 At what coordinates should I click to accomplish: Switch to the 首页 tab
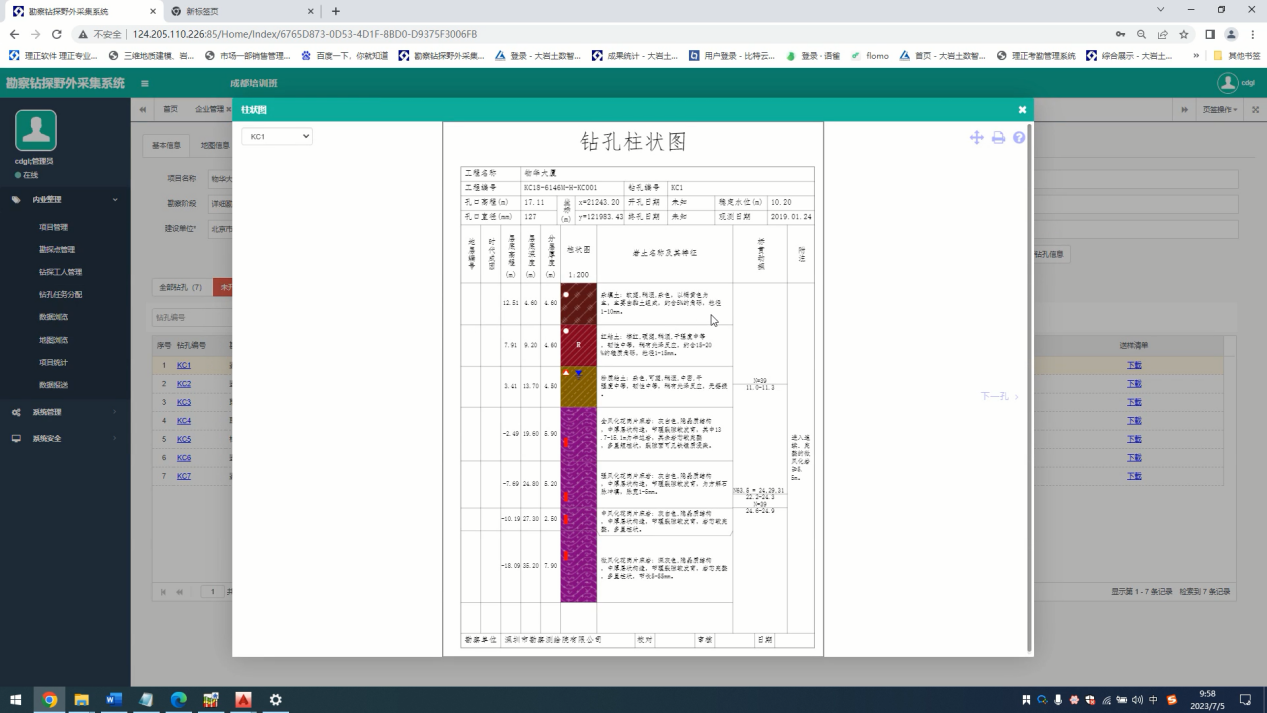point(171,110)
